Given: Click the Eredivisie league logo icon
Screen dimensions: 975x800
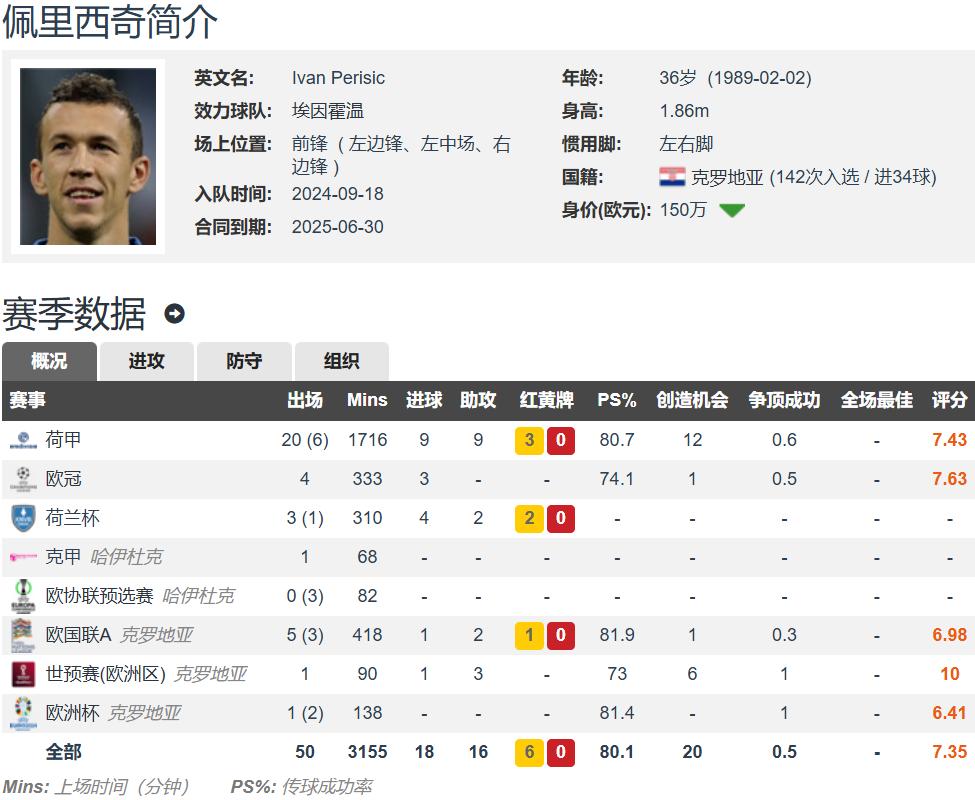Looking at the screenshot, I should coord(23,440).
